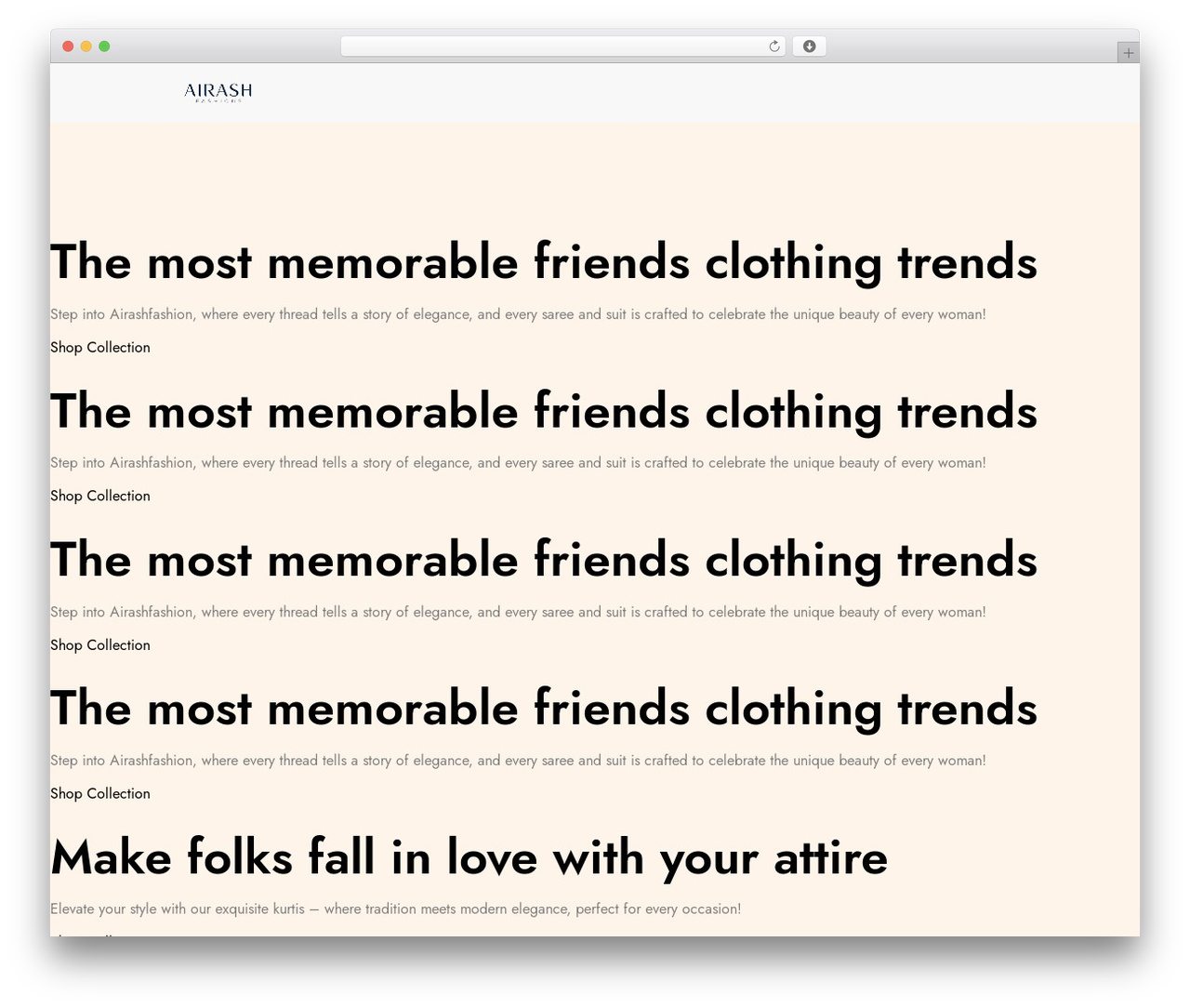Select fourth 'most memorable friends' heading
Image resolution: width=1190 pixels, height=1008 pixels.
544,709
